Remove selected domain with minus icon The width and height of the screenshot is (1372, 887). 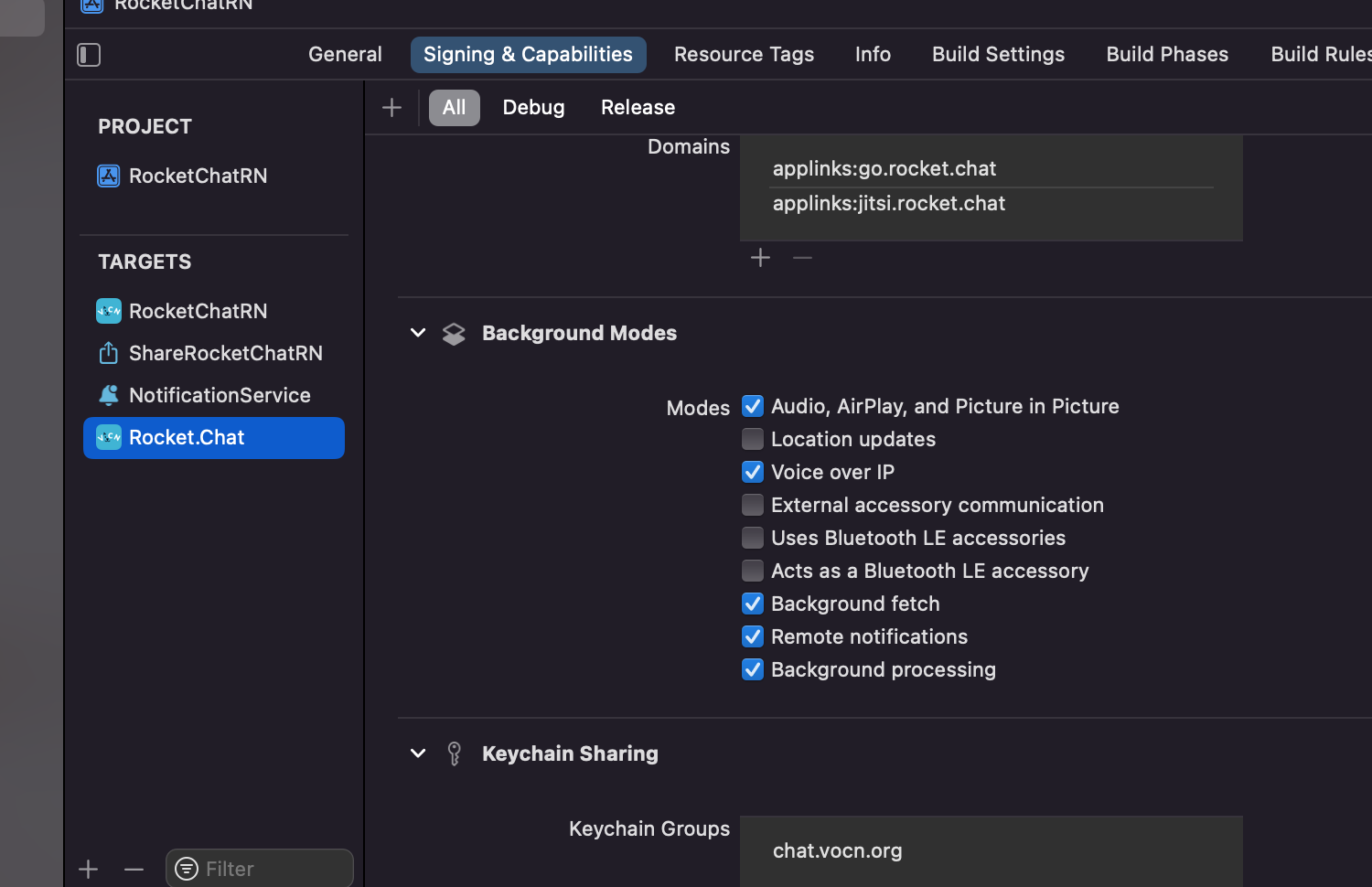click(802, 258)
